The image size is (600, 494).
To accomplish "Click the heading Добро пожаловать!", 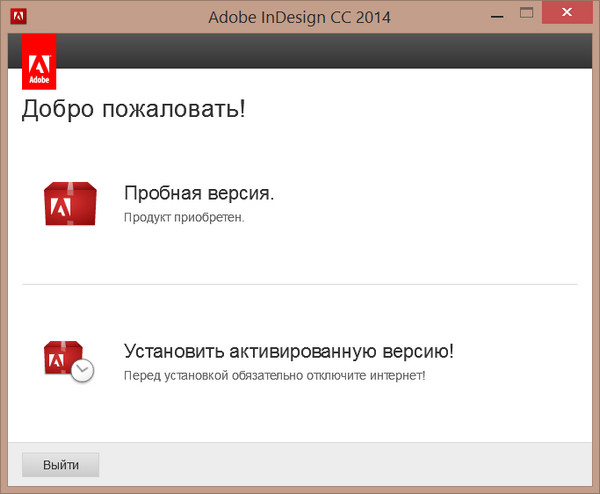I will pos(134,109).
